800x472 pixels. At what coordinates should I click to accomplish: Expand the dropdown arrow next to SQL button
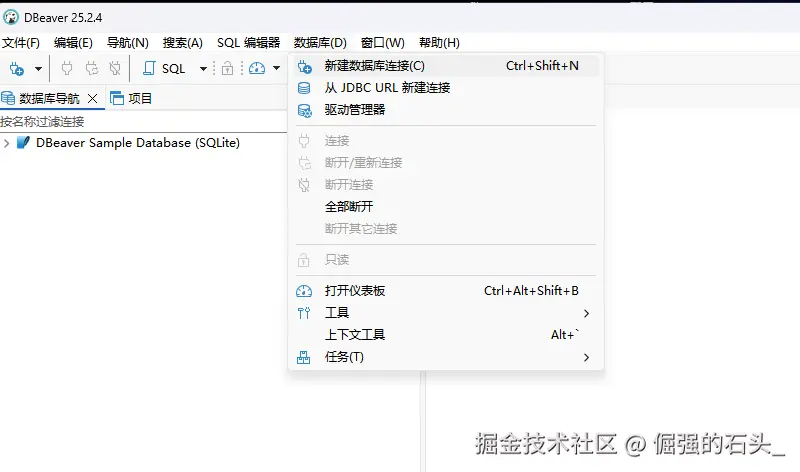(203, 68)
